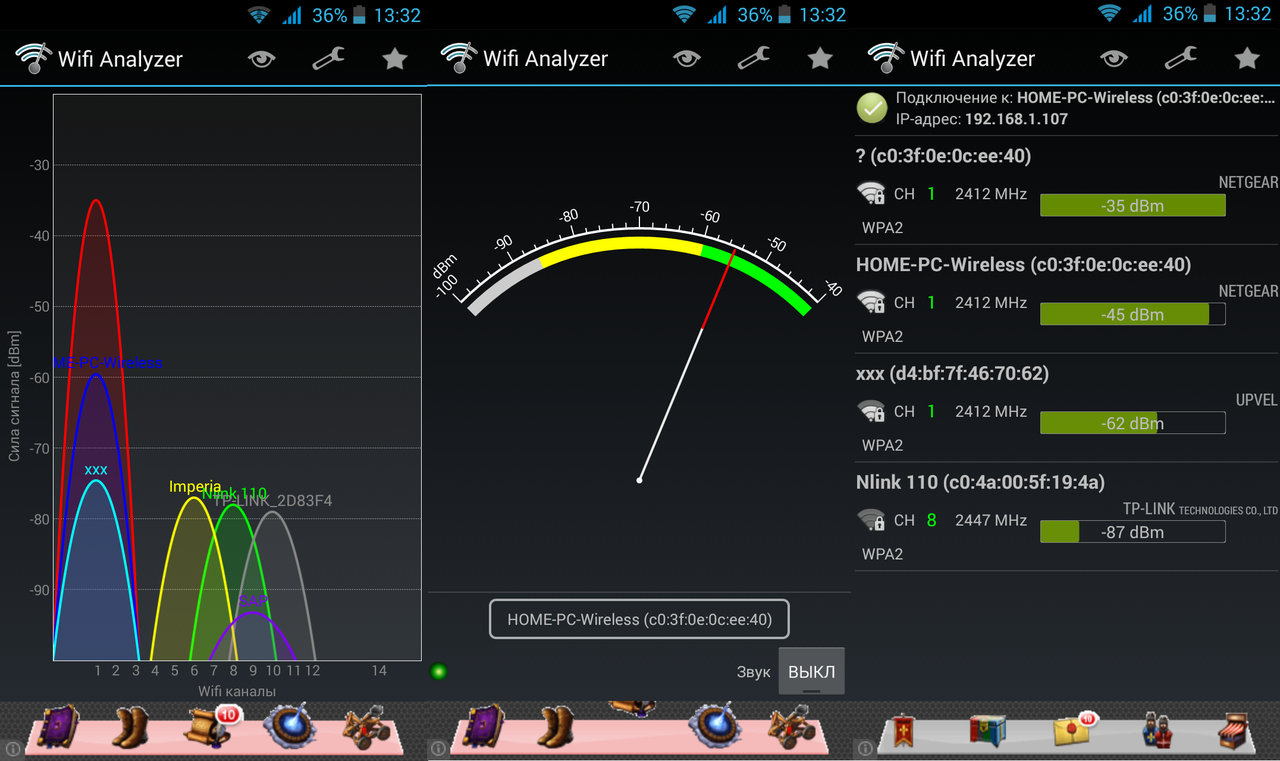Tap the star icon on the signal meter screen
Viewport: 1280px width, 761px height.
pyautogui.click(x=820, y=59)
